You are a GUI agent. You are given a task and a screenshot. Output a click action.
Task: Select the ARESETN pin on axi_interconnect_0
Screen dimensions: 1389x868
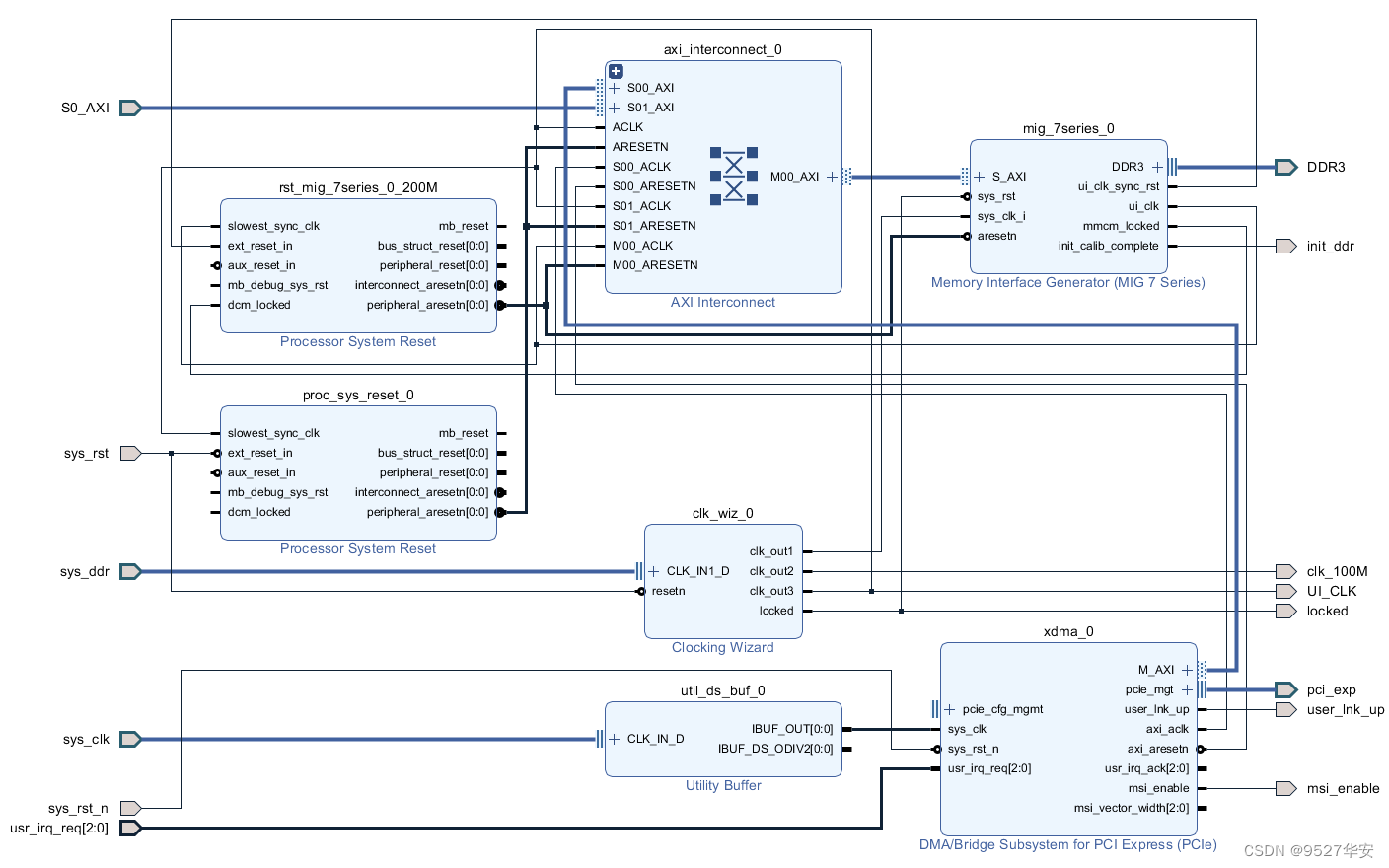coord(640,147)
